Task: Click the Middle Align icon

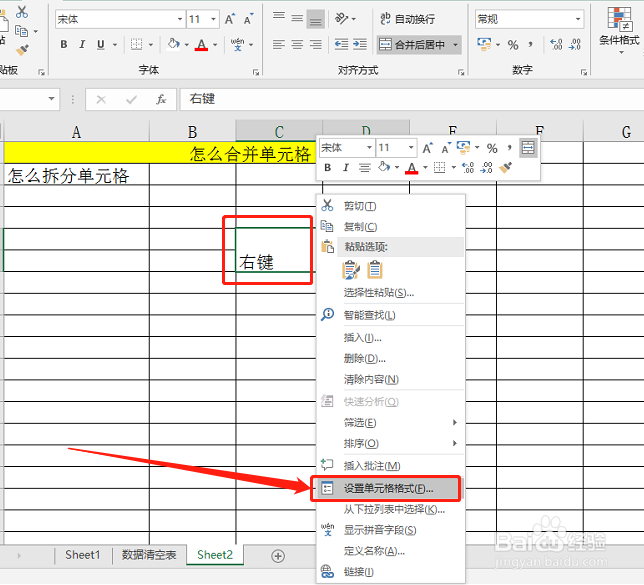Action: point(297,18)
